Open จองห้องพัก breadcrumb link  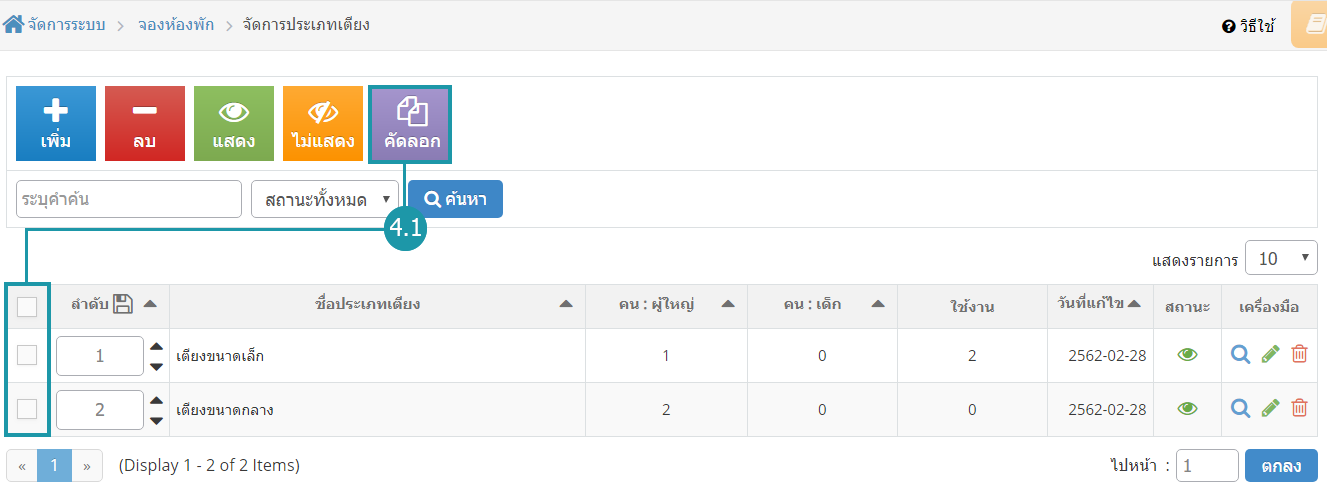pos(175,25)
